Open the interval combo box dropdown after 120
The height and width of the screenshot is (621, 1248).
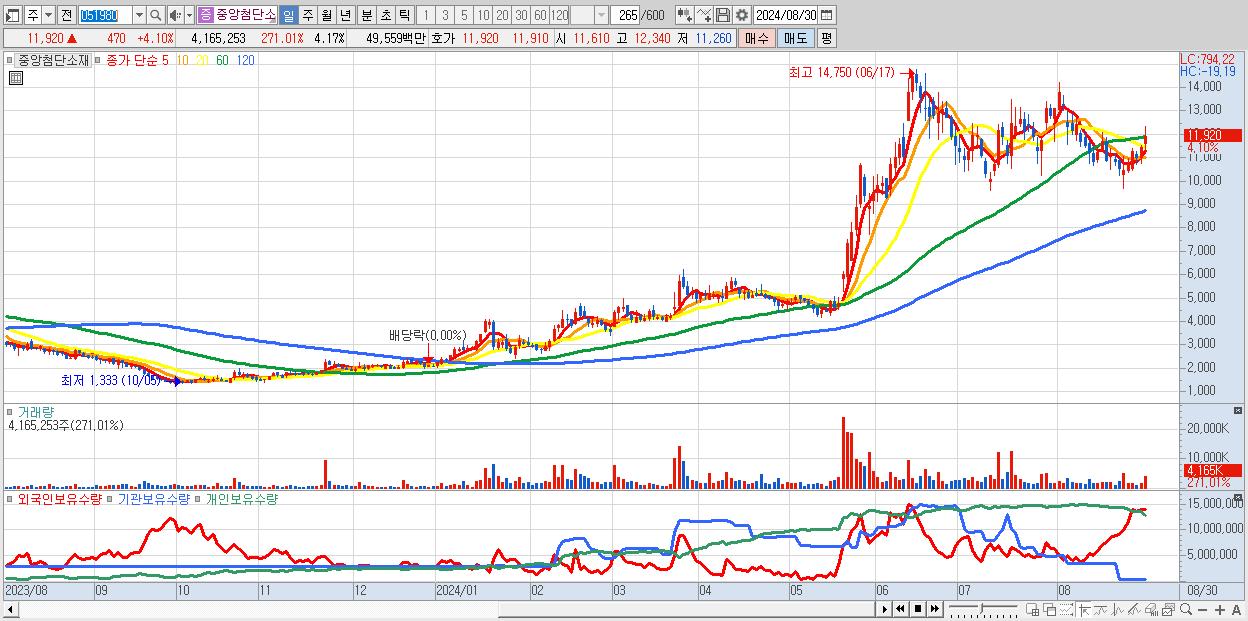click(x=601, y=15)
